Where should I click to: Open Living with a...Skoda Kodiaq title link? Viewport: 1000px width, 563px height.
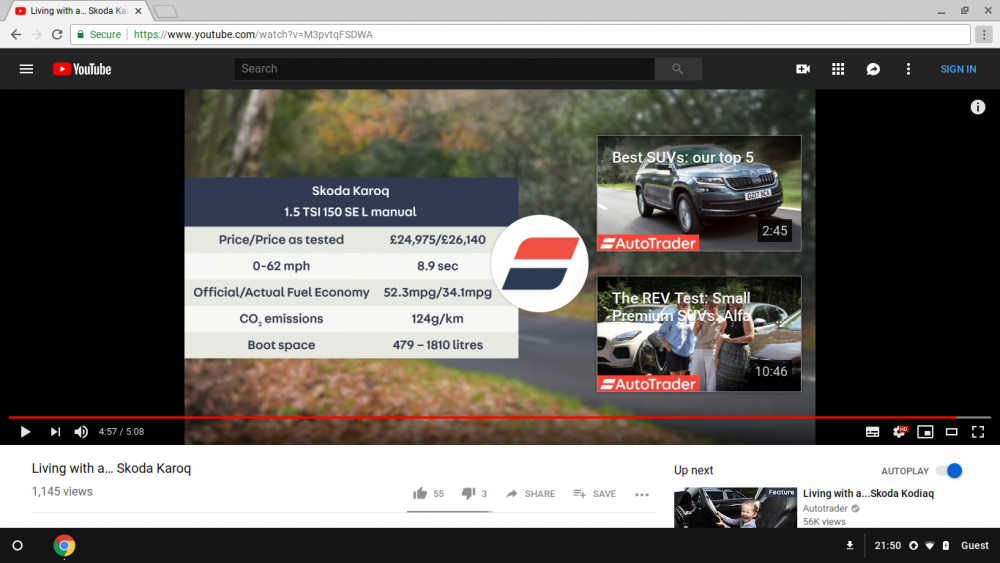[x=868, y=493]
